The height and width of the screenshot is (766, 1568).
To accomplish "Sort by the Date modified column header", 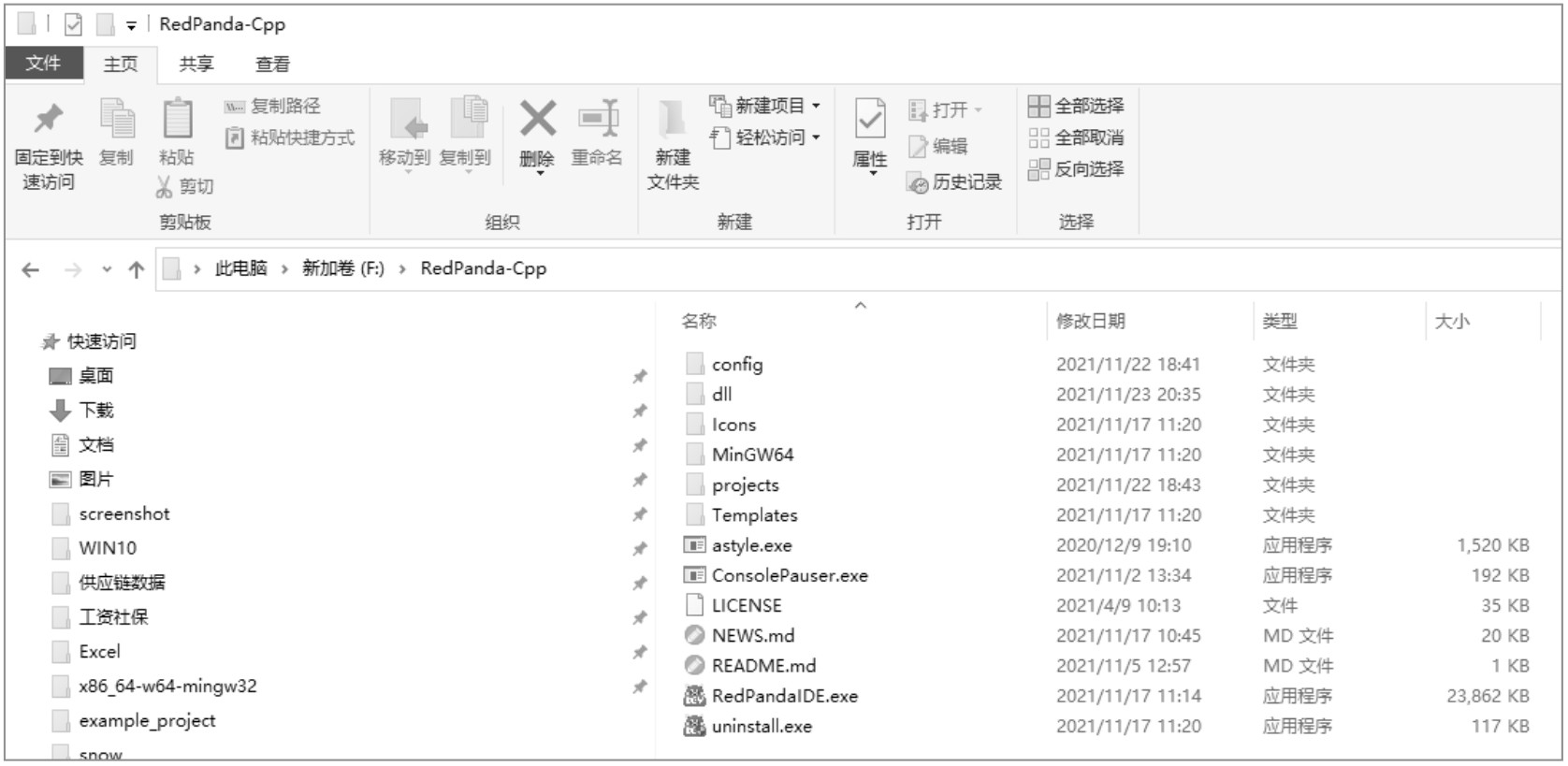I will pyautogui.click(x=1091, y=321).
